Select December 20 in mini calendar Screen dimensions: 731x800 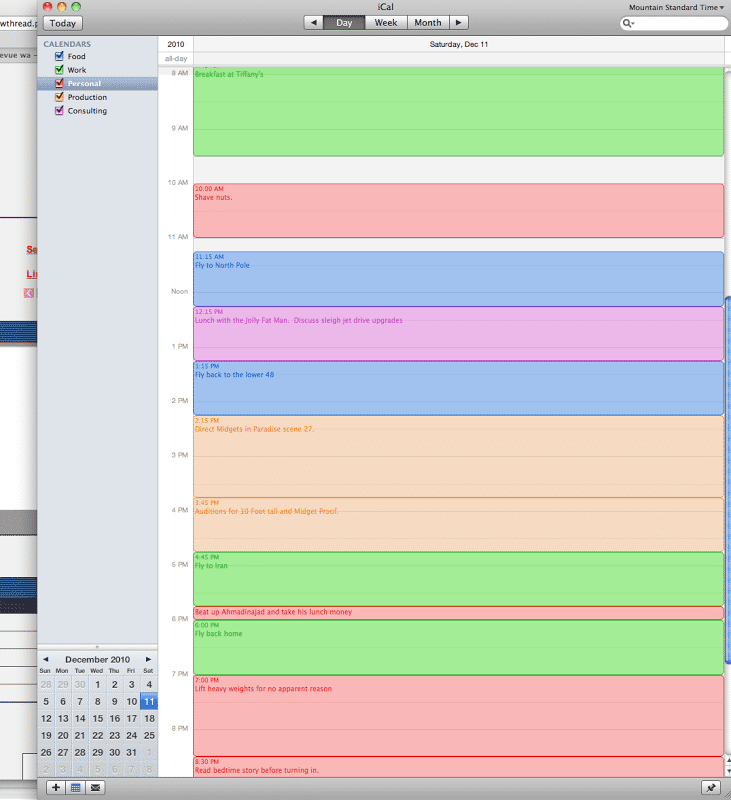point(63,735)
